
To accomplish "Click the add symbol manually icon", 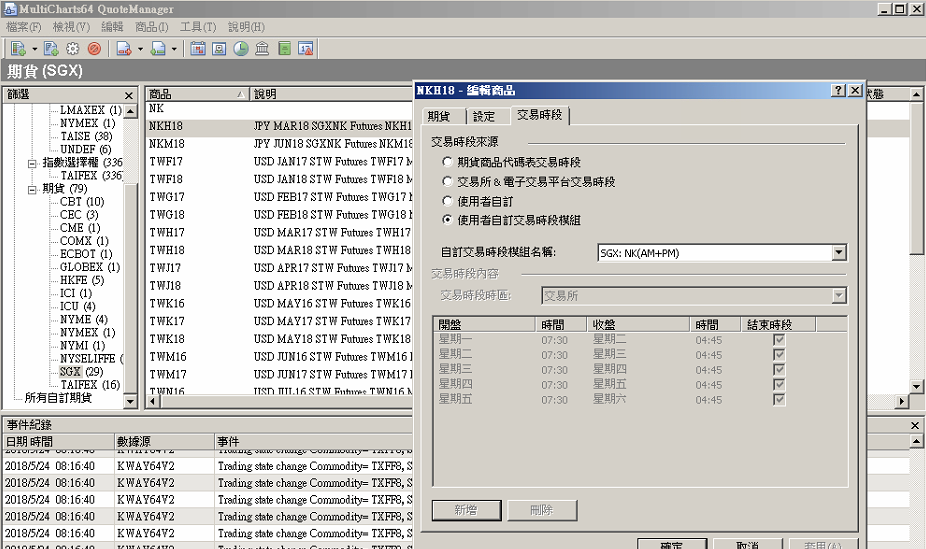I will [51, 48].
